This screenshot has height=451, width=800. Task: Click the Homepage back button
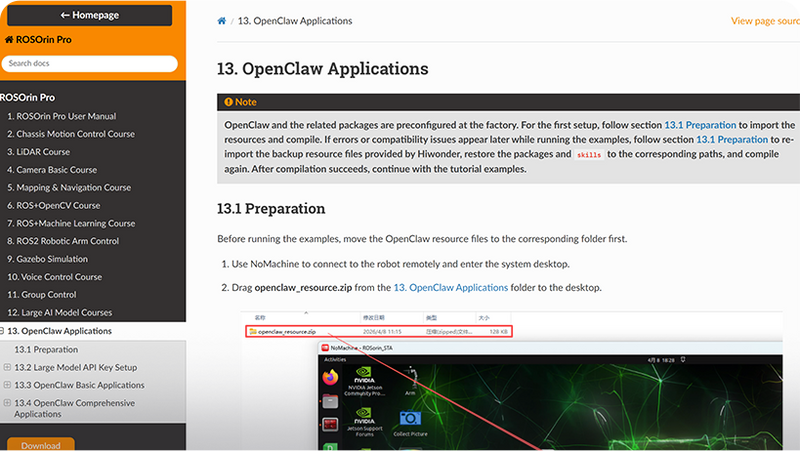pos(89,15)
